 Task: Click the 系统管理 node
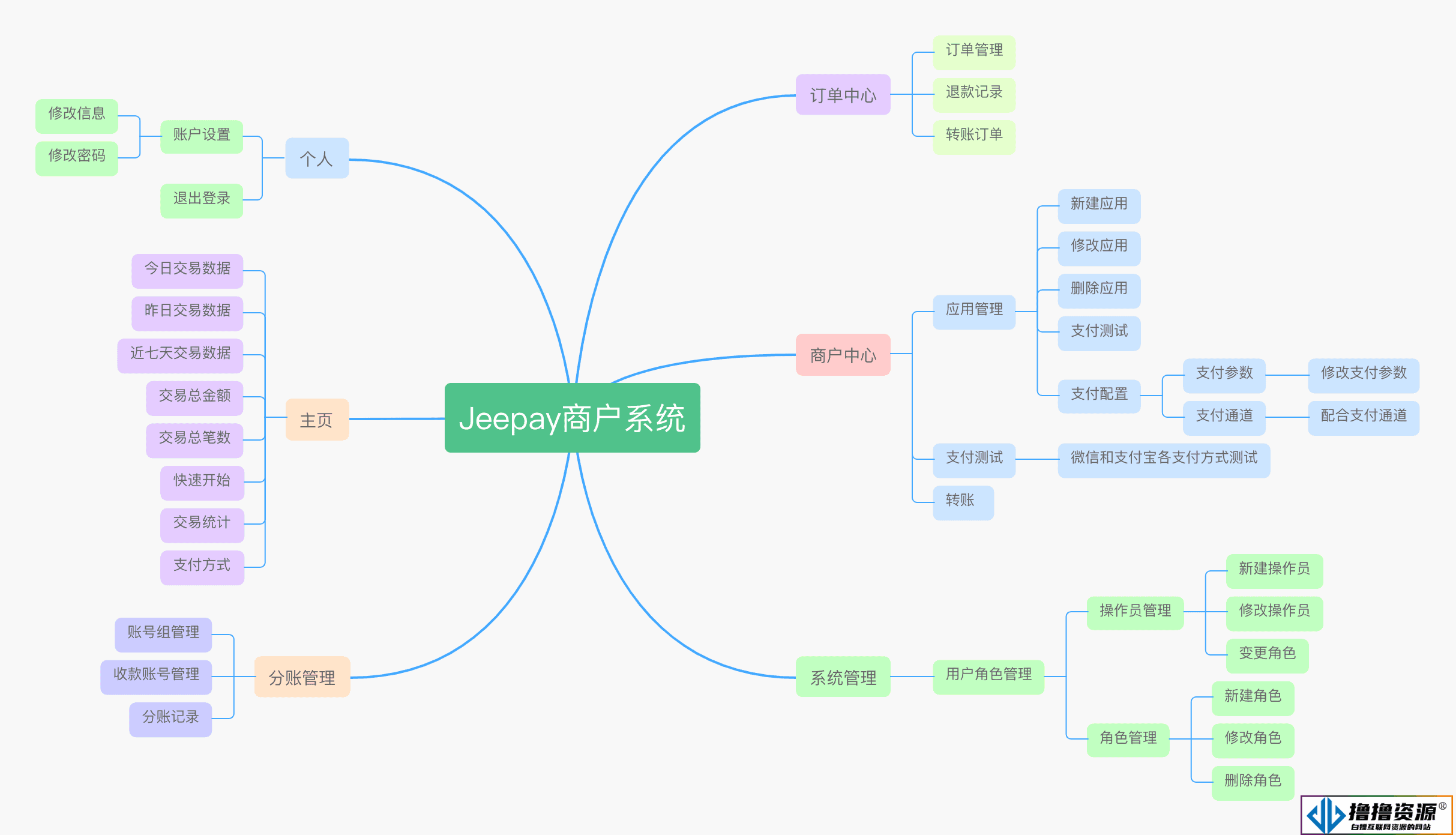pyautogui.click(x=843, y=677)
